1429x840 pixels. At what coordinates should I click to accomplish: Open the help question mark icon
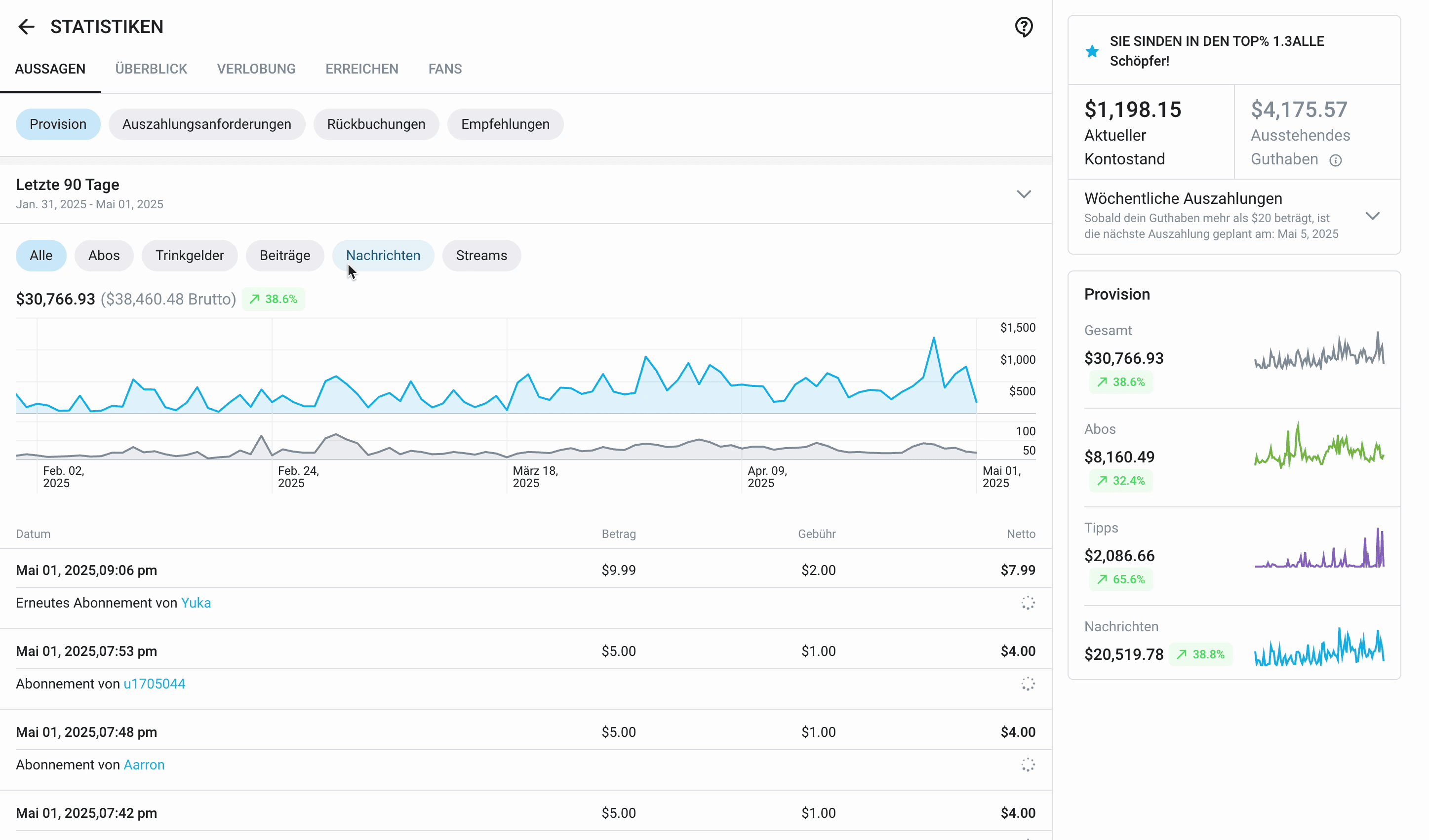click(1024, 27)
